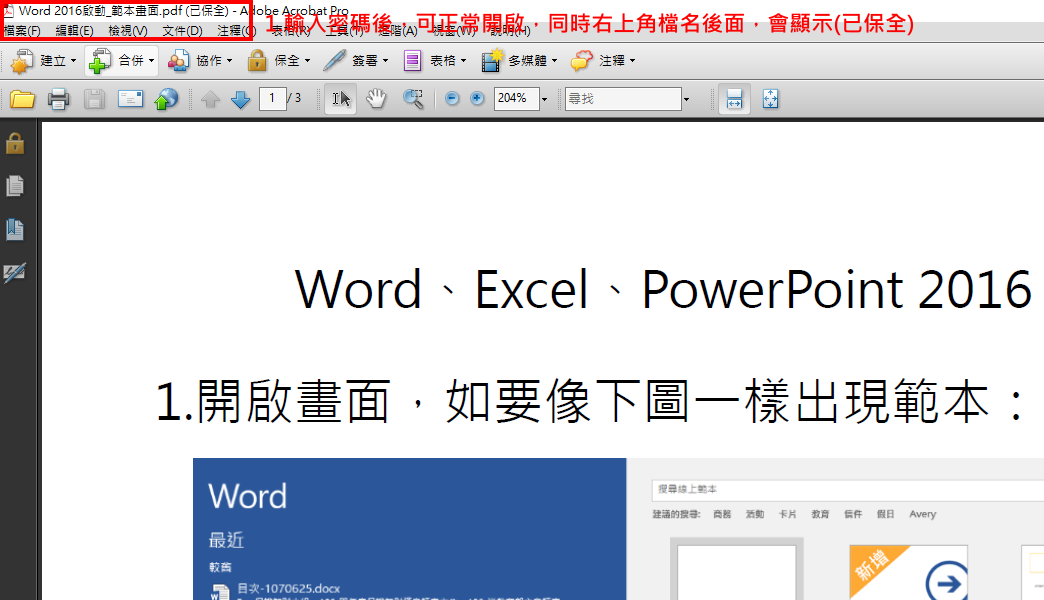Click the Print icon

pyautogui.click(x=59, y=99)
